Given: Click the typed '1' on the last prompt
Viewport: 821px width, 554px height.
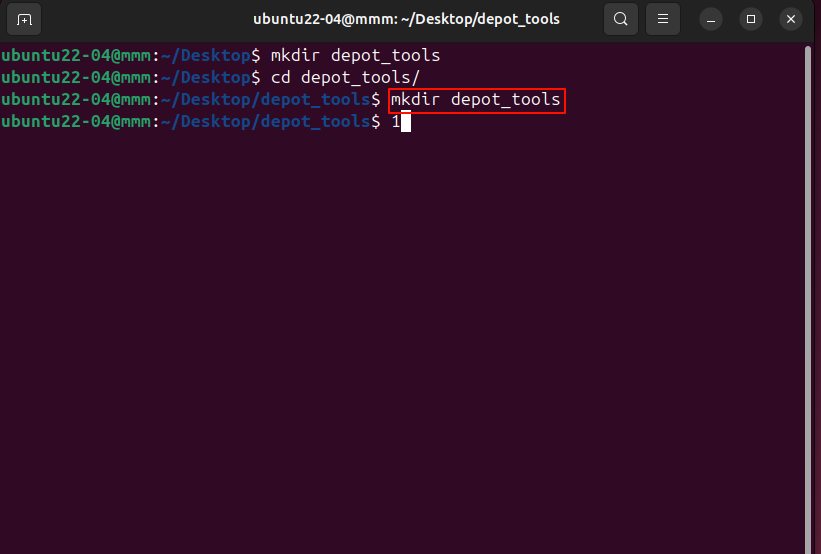Looking at the screenshot, I should pyautogui.click(x=396, y=121).
